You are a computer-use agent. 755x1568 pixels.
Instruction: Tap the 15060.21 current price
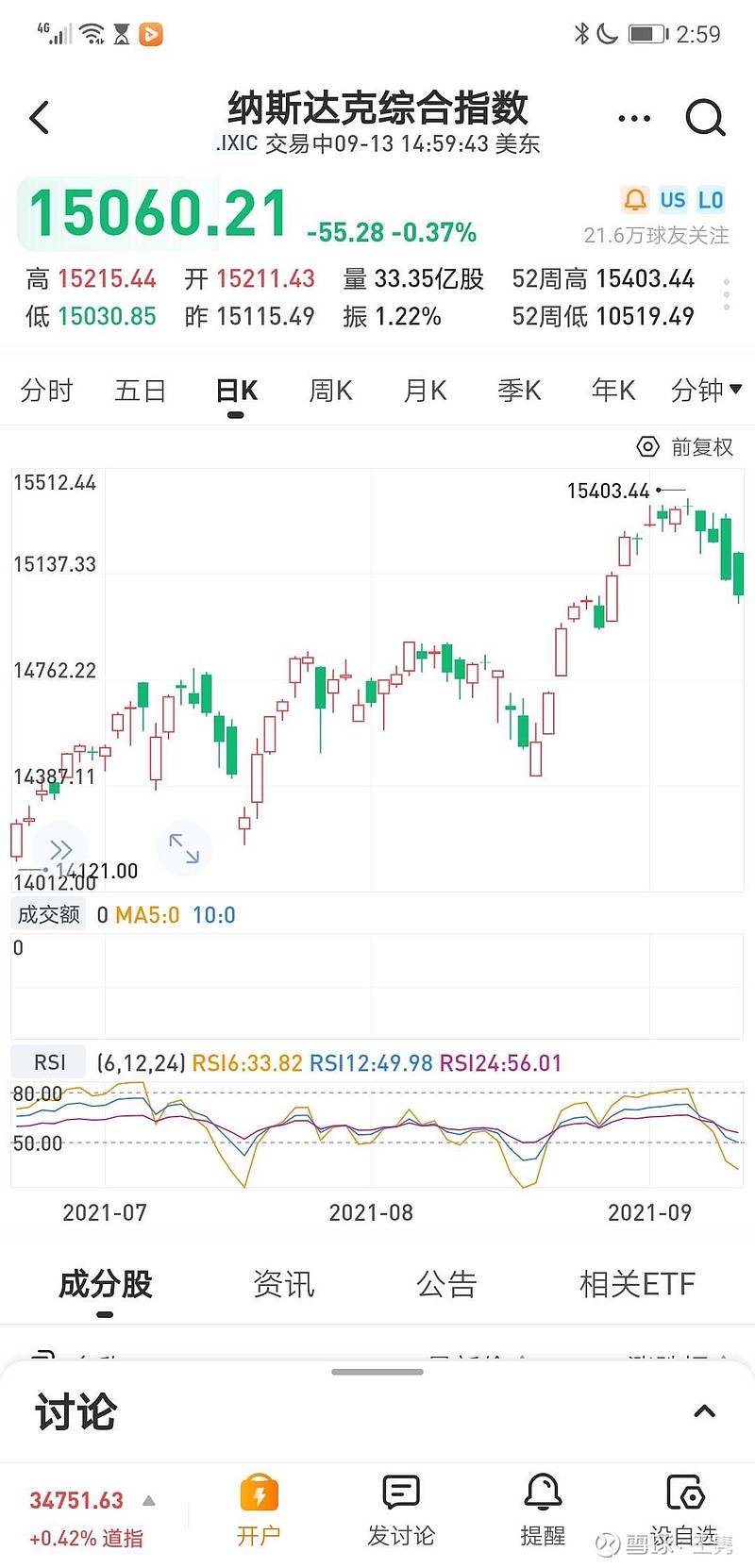pos(159,213)
